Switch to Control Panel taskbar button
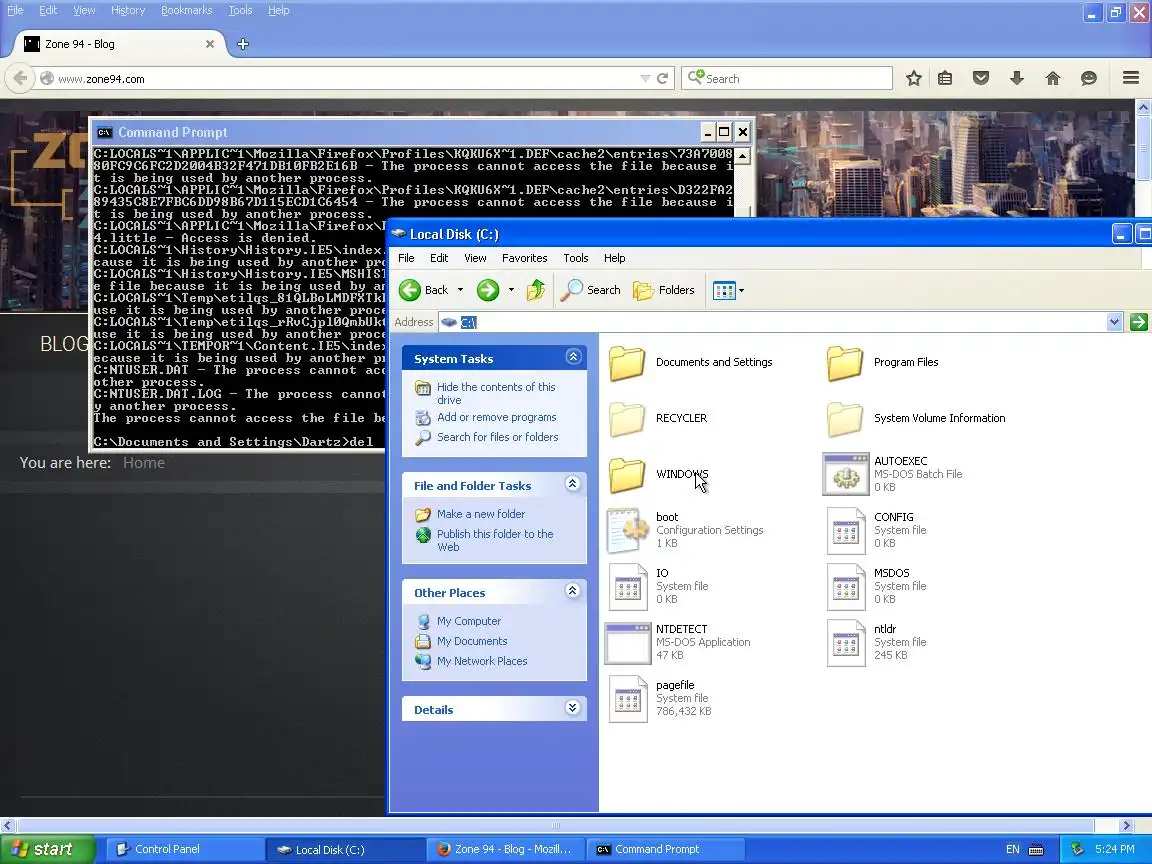Viewport: 1152px width, 864px height. 186,849
